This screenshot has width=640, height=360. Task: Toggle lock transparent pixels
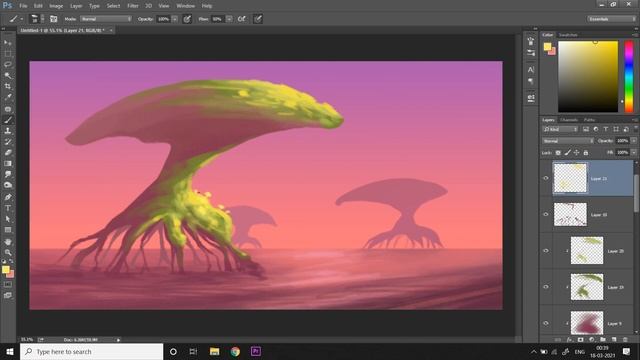558,153
